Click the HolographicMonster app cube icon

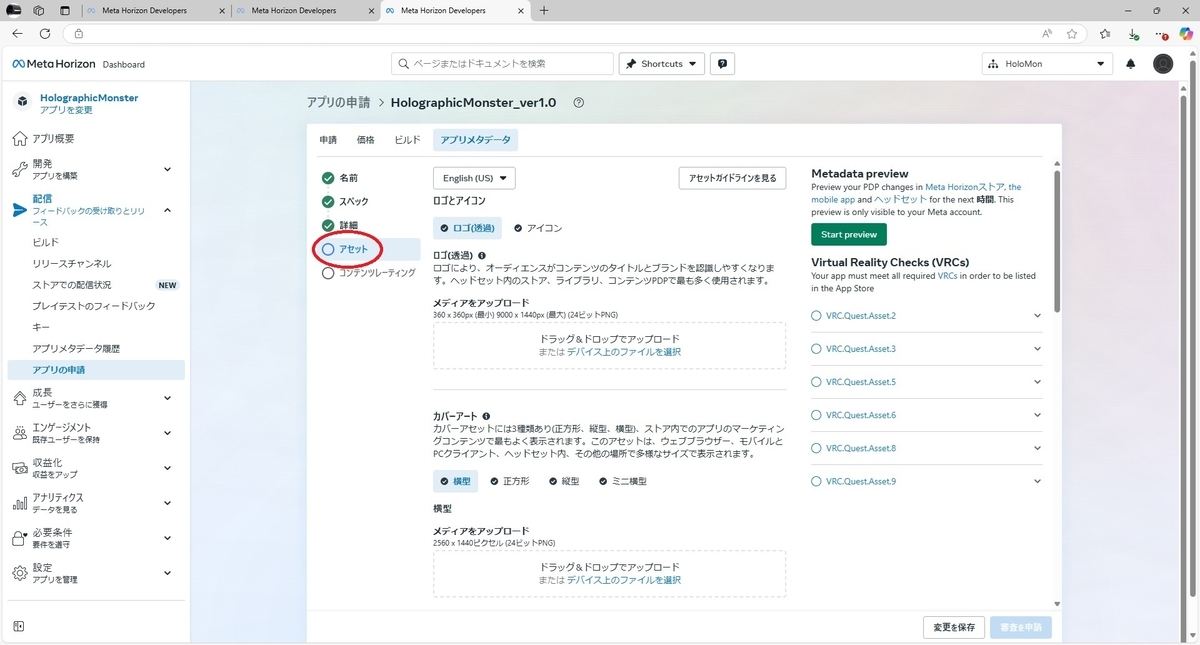coord(22,103)
